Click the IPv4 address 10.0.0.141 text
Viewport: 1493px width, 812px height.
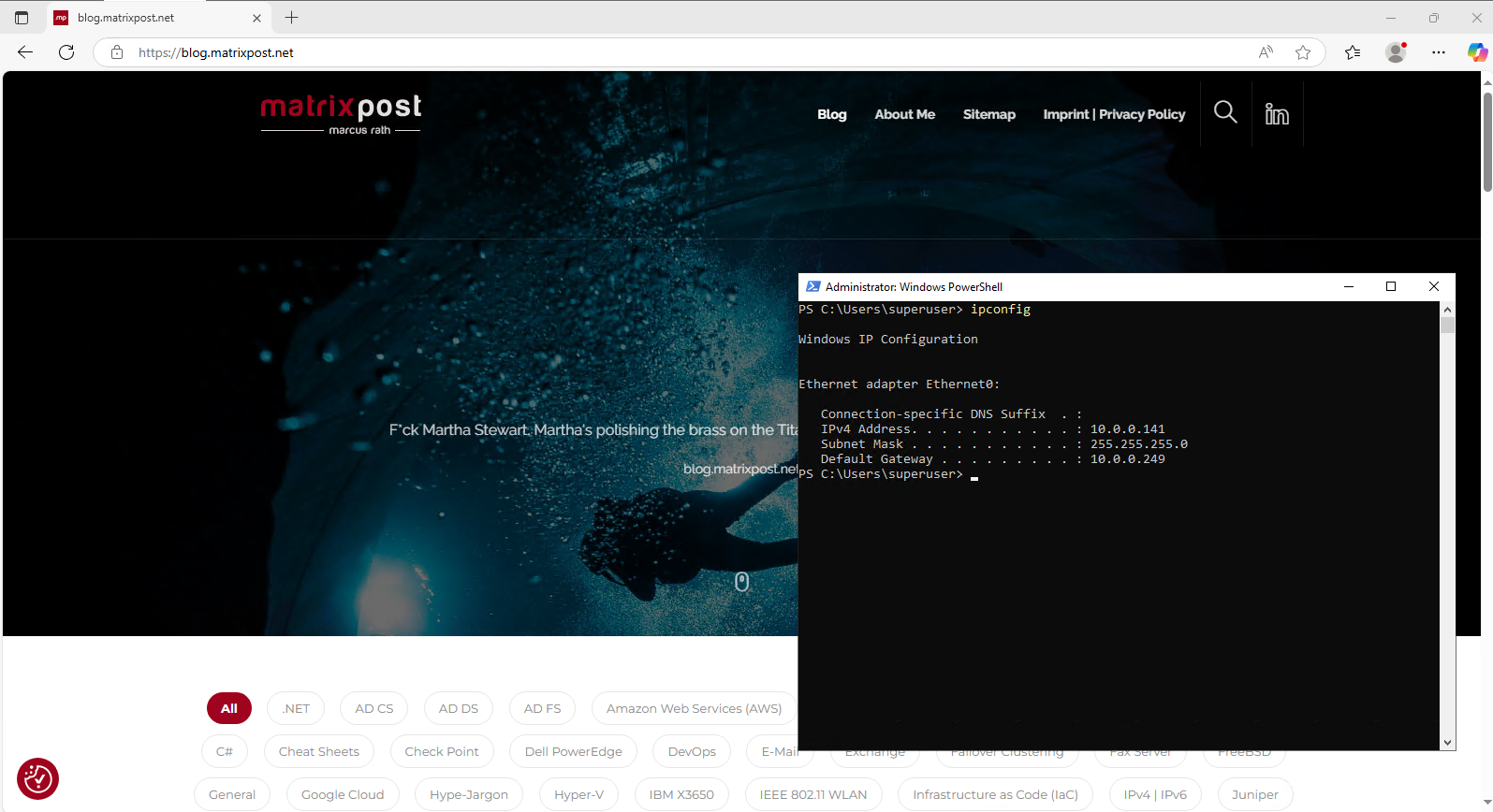pyautogui.click(x=1128, y=429)
